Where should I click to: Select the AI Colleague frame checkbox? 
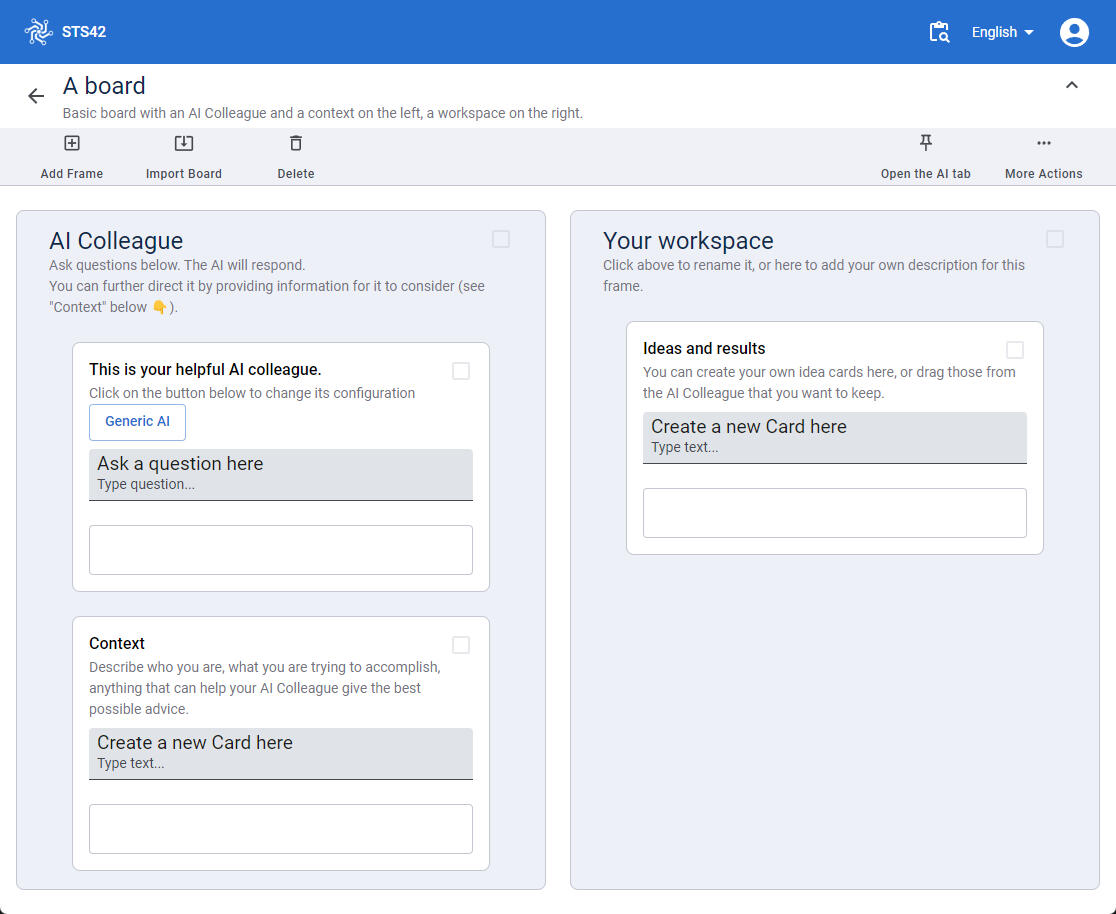[x=501, y=239]
